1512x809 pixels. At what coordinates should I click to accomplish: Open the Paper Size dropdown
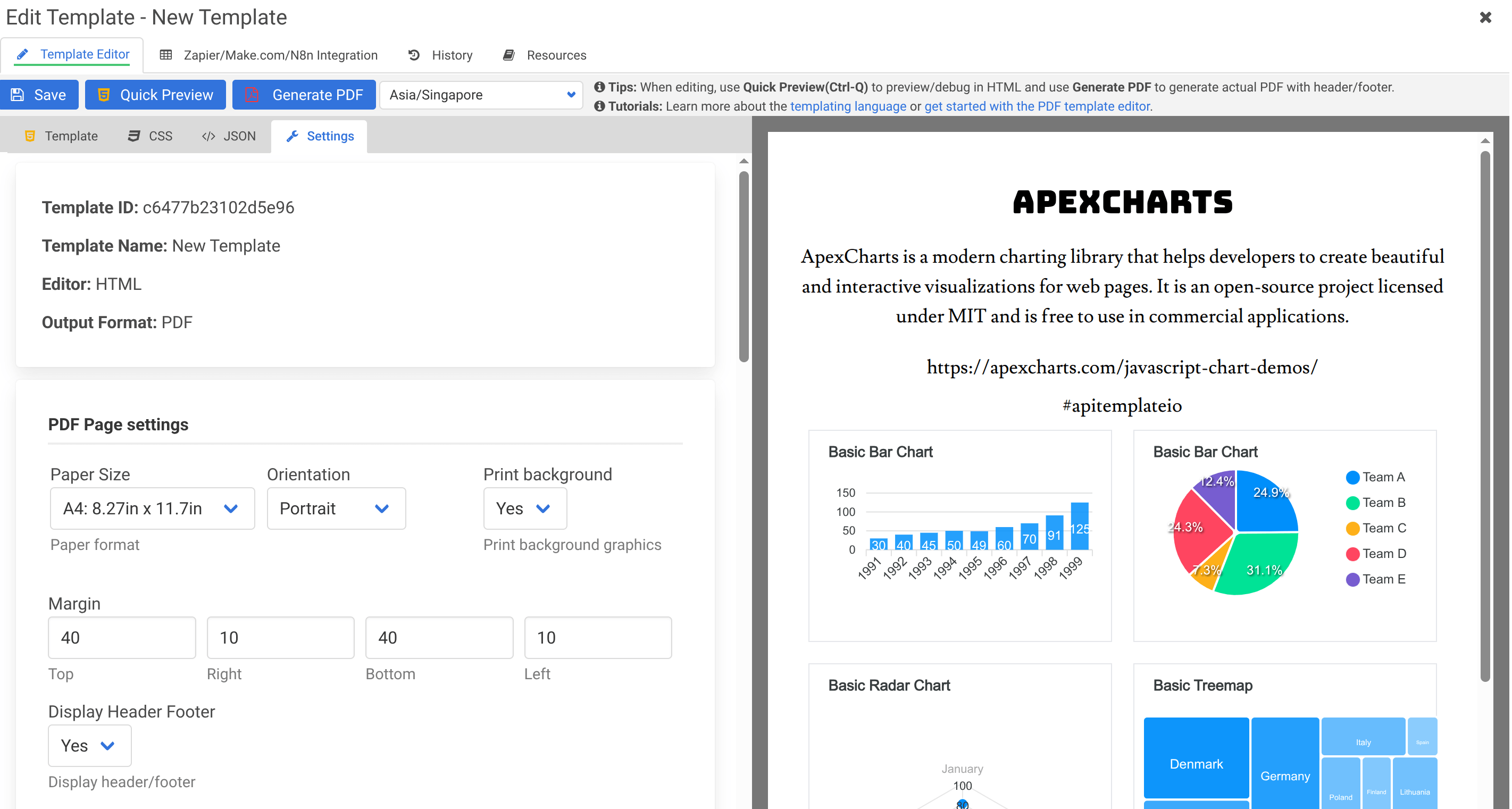[152, 508]
